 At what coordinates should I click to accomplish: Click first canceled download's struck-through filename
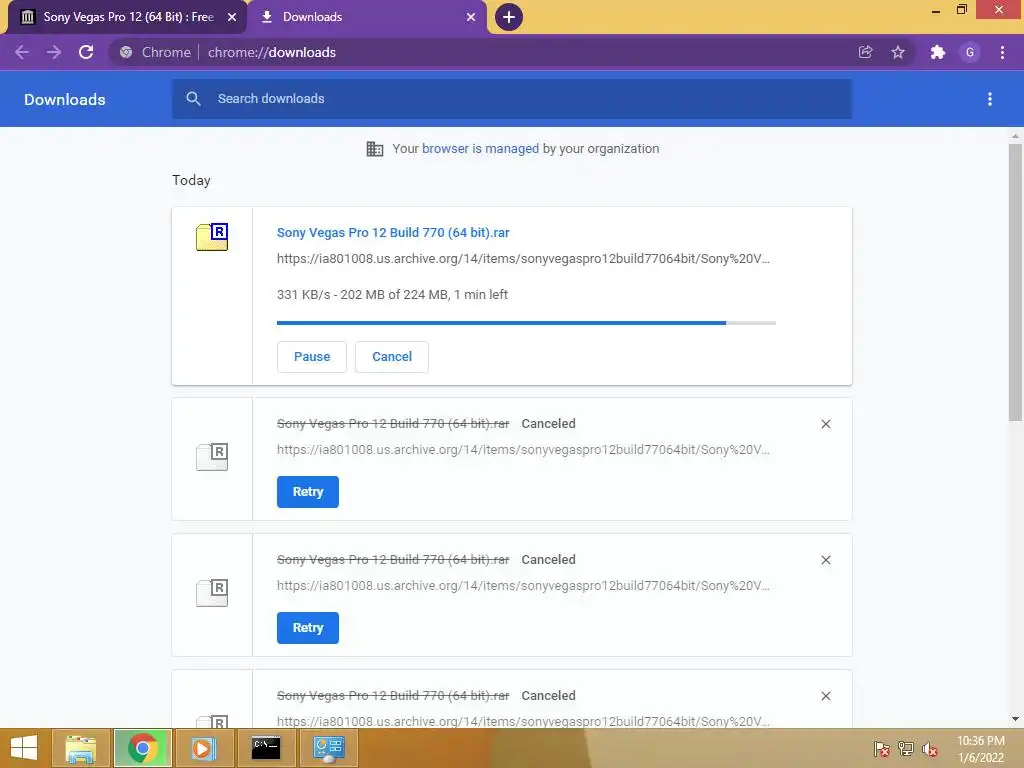393,424
